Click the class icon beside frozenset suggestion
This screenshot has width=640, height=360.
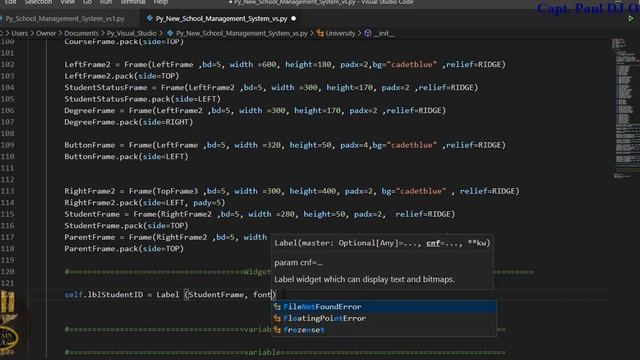coord(278,330)
